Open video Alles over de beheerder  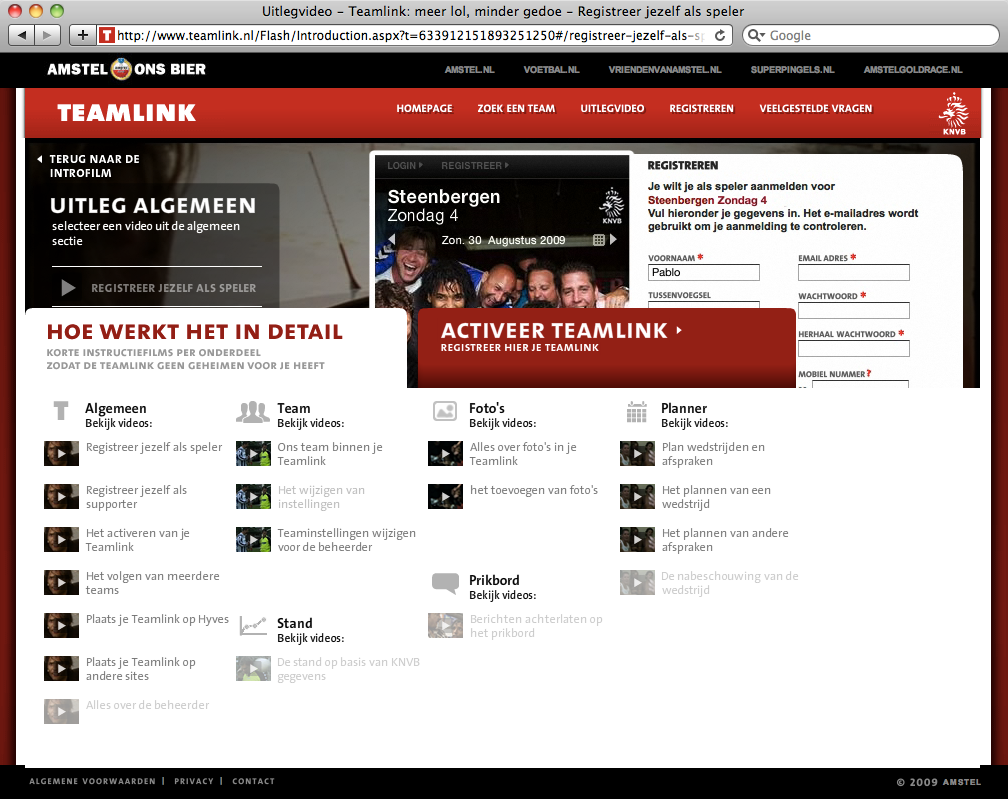coord(147,705)
